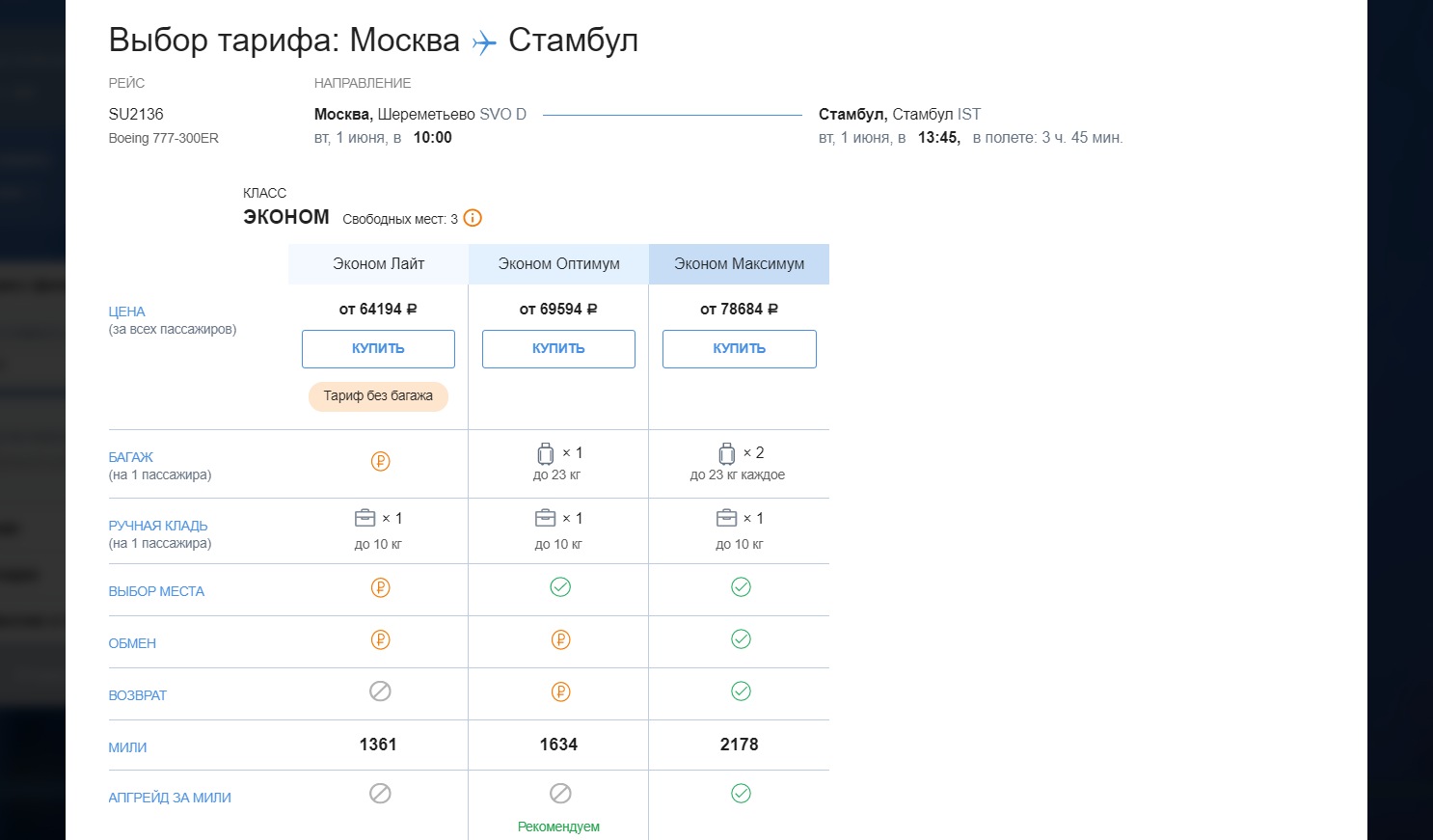Select the Эконом Оптимум fare column header
The width and height of the screenshot is (1433, 840).
[558, 264]
